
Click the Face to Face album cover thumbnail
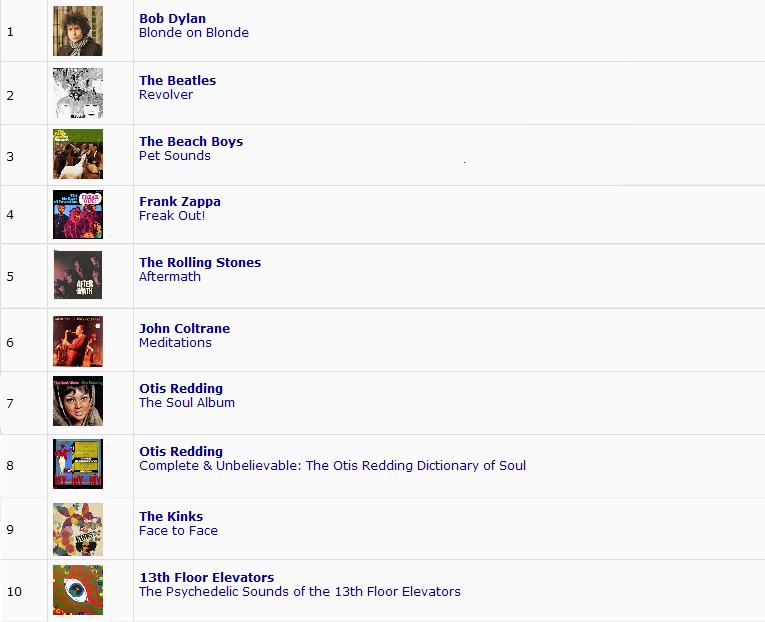(x=77, y=529)
